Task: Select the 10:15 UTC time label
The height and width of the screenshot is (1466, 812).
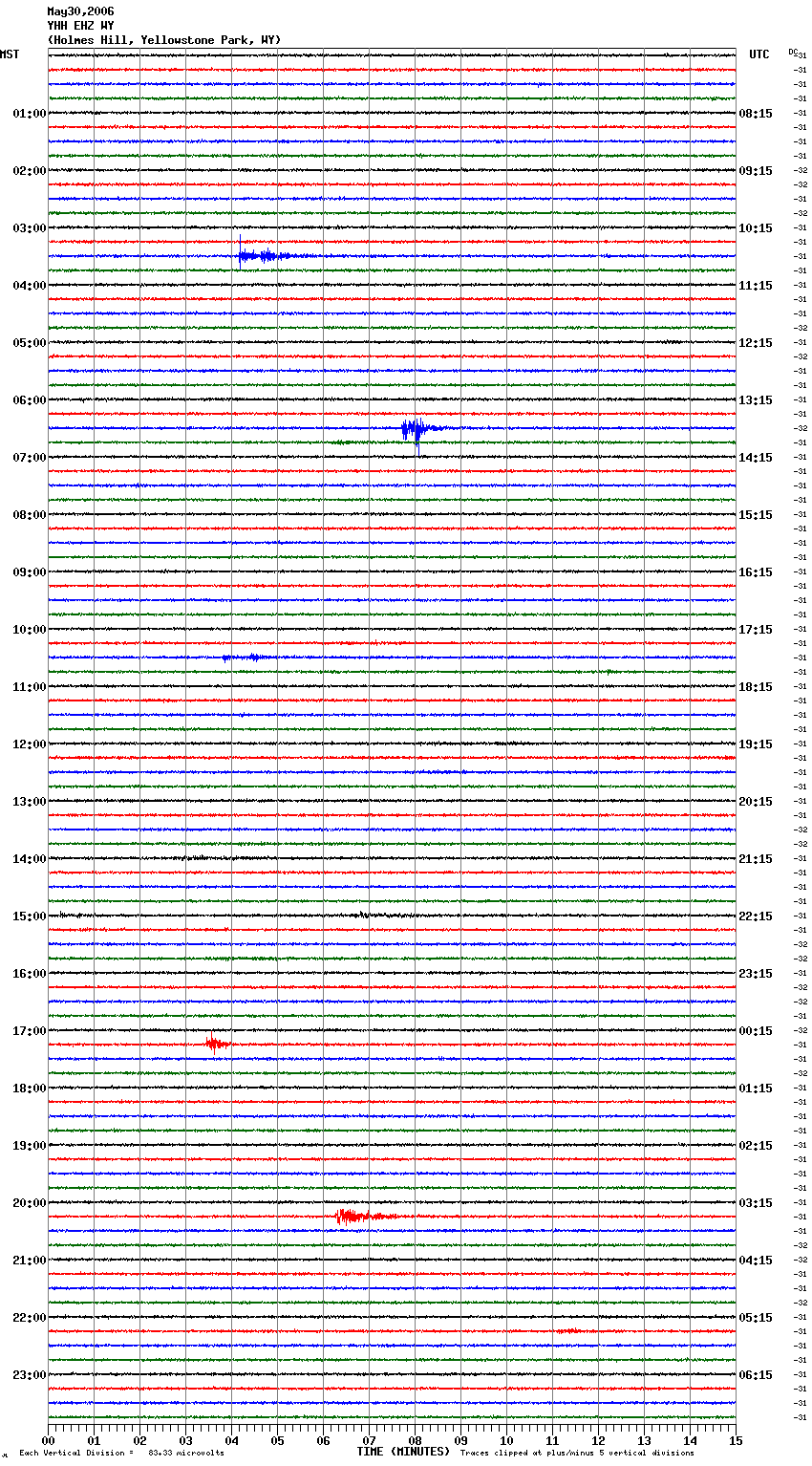Action: [x=756, y=228]
